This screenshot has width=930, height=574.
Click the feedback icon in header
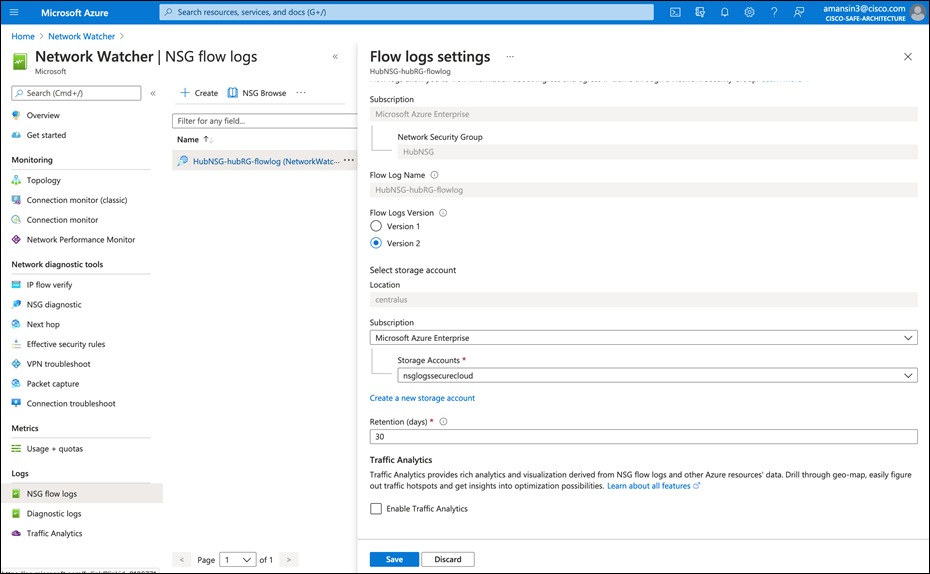click(799, 12)
